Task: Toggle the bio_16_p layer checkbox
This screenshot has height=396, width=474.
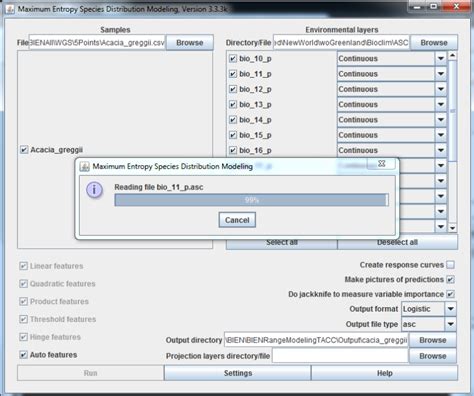Action: [x=233, y=151]
